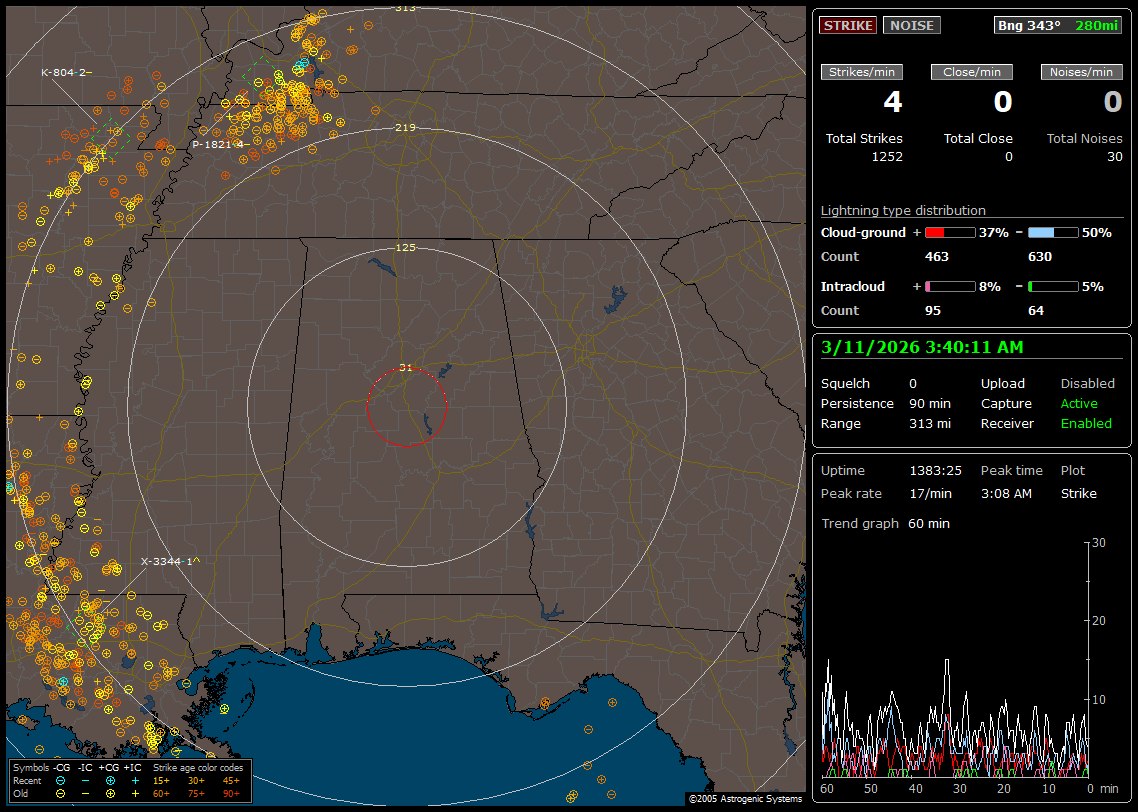Click the bearing and distance readout box

(1058, 25)
